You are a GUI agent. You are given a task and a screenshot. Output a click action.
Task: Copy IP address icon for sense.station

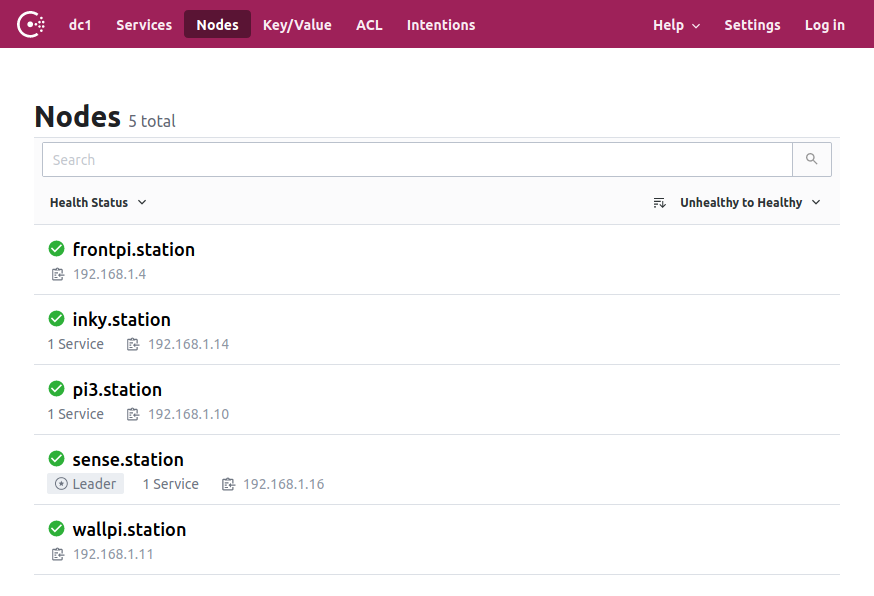228,484
